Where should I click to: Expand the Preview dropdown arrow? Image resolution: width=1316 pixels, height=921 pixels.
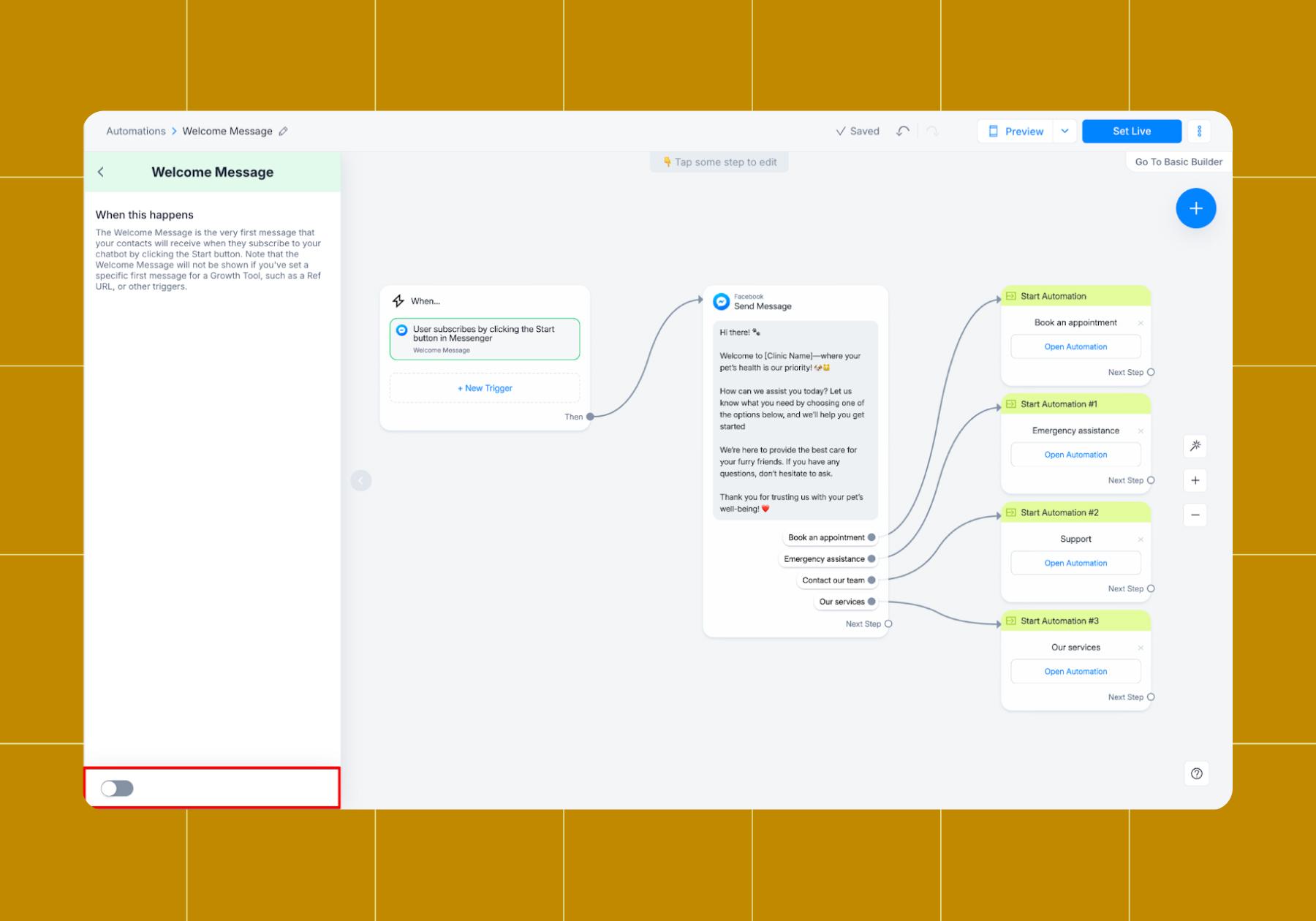pyautogui.click(x=1064, y=132)
